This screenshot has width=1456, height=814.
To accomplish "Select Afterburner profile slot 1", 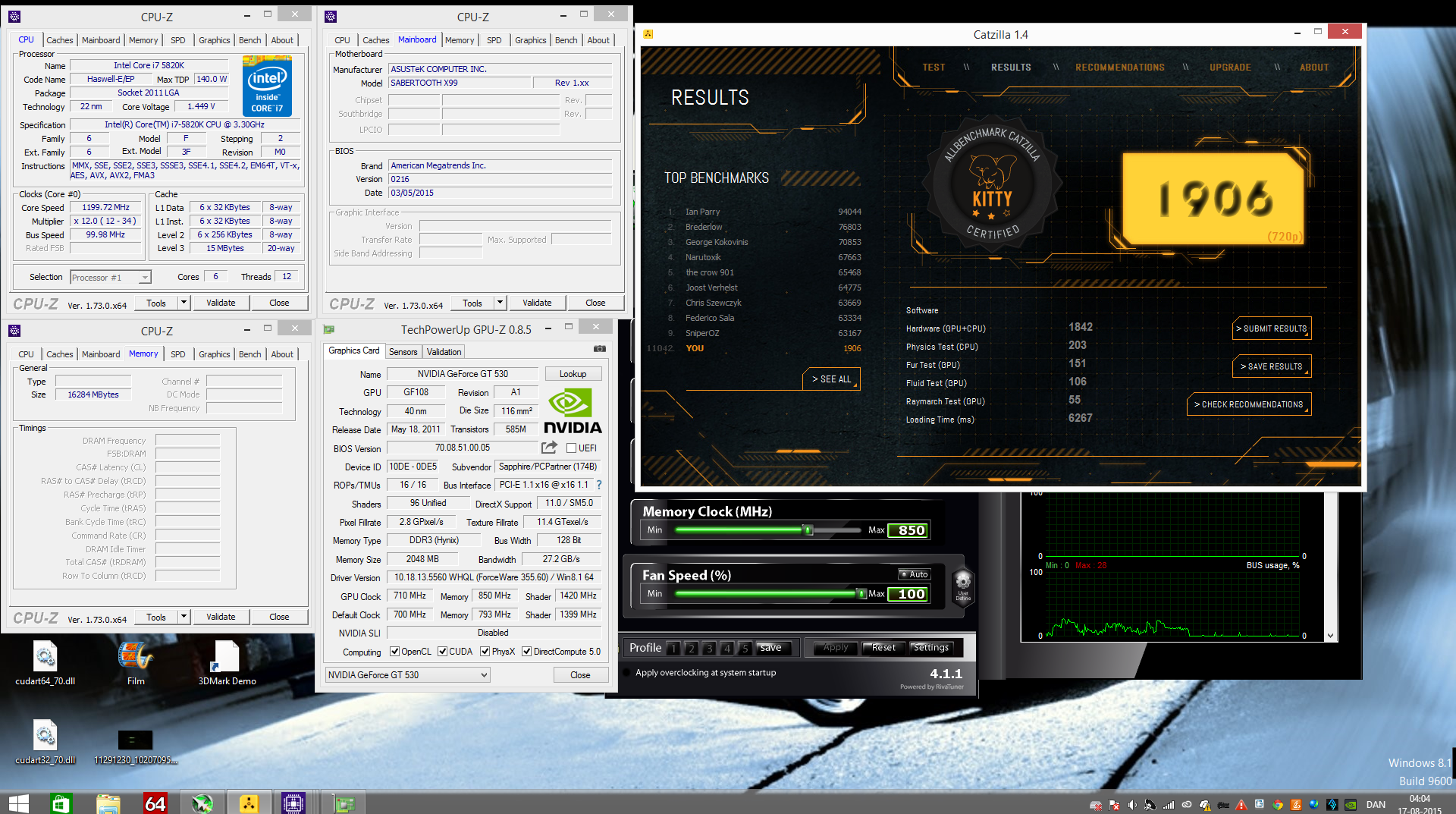I will 673,648.
